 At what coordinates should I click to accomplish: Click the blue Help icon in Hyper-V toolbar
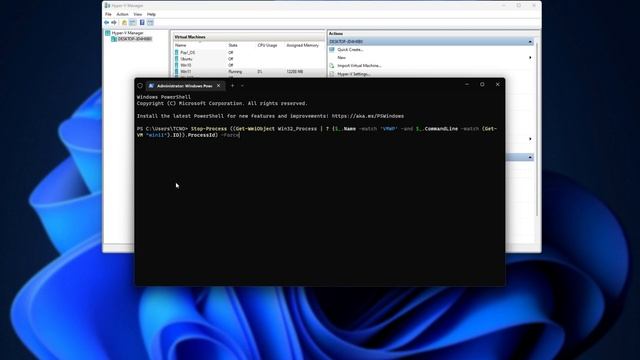142,22
